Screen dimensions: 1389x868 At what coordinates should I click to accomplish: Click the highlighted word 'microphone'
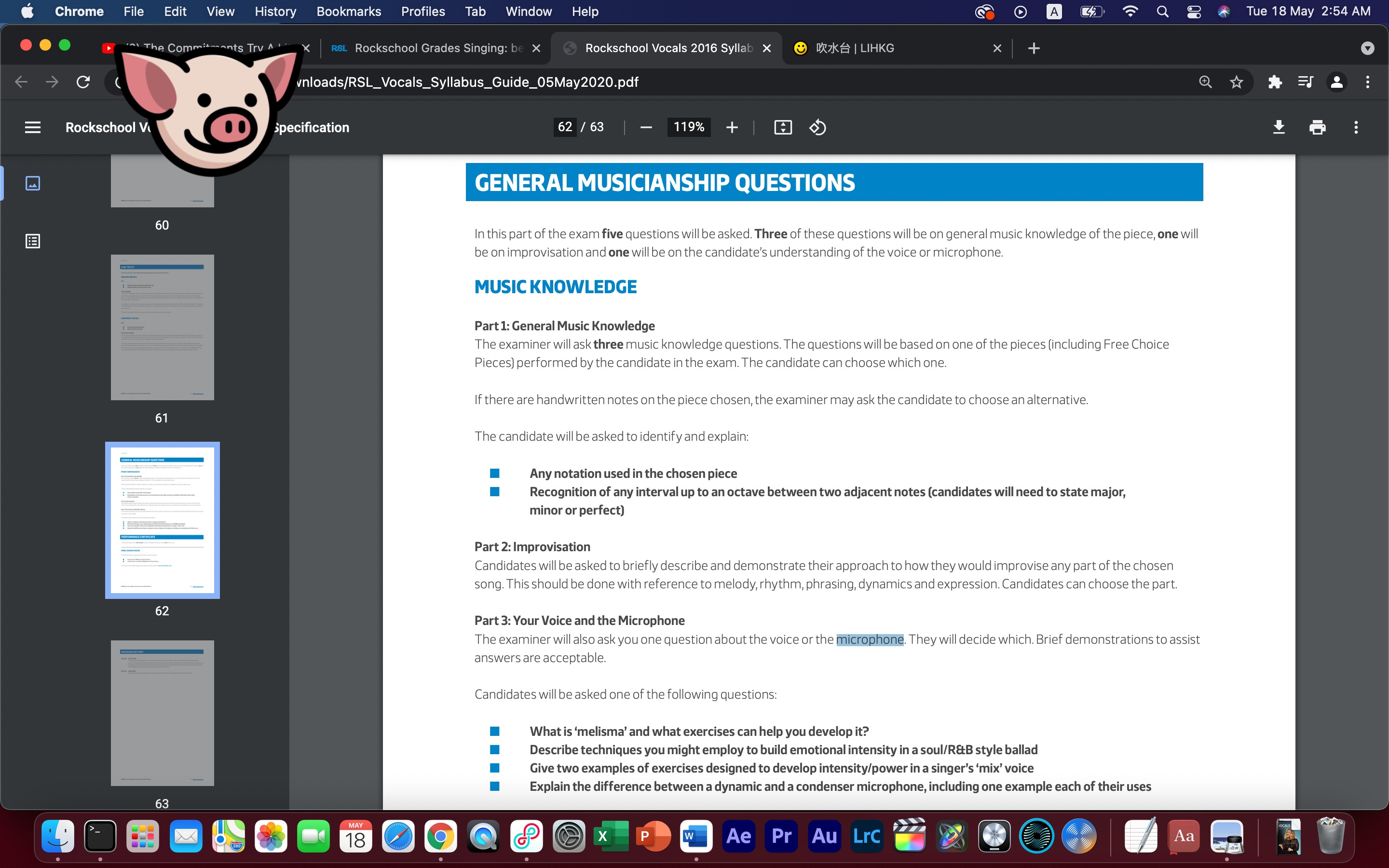pos(870,639)
